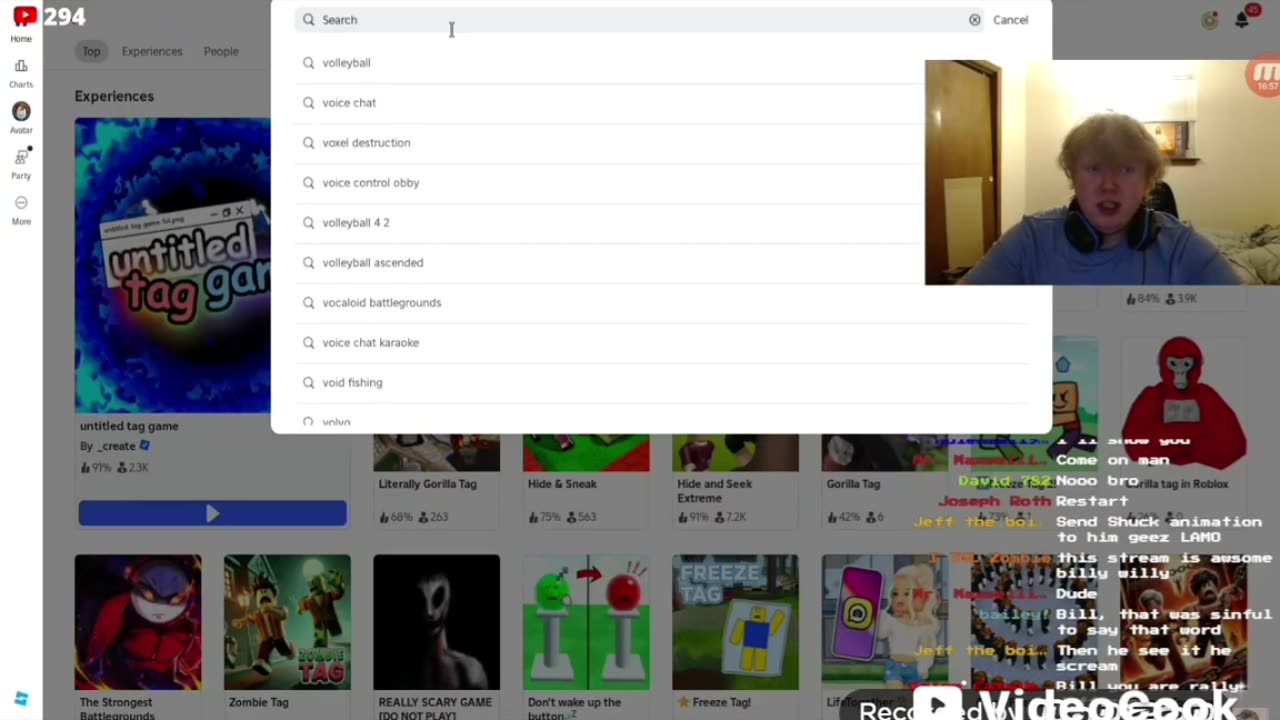Screen dimensions: 1280x720
Task: Open the phone and blonde avatar thumbnail
Action: (884, 622)
